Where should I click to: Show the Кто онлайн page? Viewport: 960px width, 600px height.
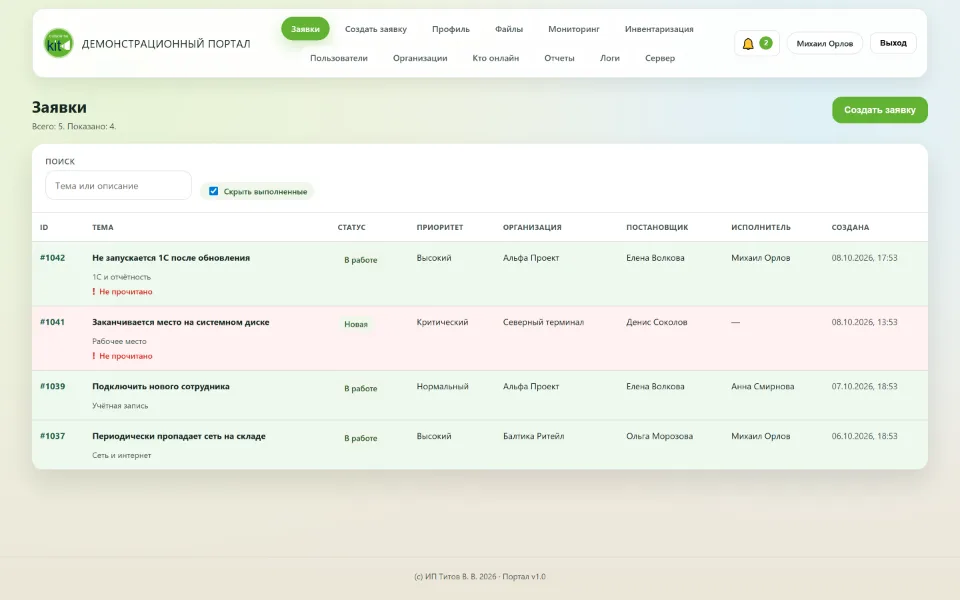click(495, 58)
